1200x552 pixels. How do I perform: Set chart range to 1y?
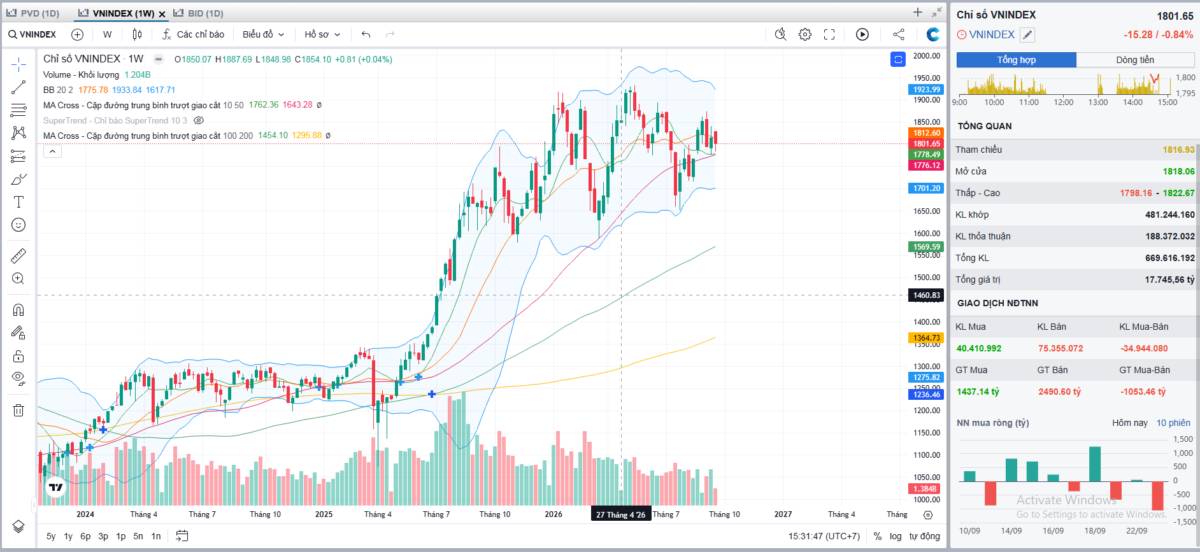pyautogui.click(x=68, y=537)
